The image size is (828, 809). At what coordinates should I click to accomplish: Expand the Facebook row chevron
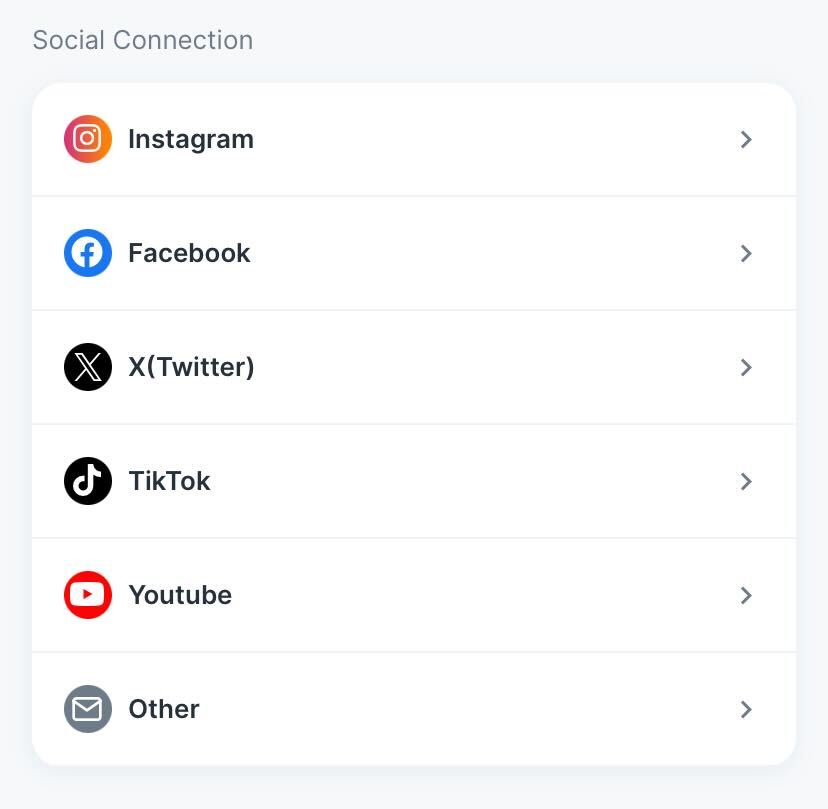(746, 254)
